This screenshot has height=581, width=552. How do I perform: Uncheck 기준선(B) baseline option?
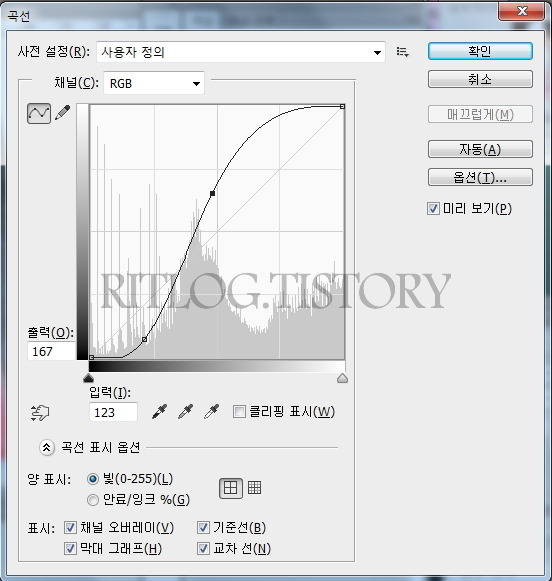[x=203, y=528]
